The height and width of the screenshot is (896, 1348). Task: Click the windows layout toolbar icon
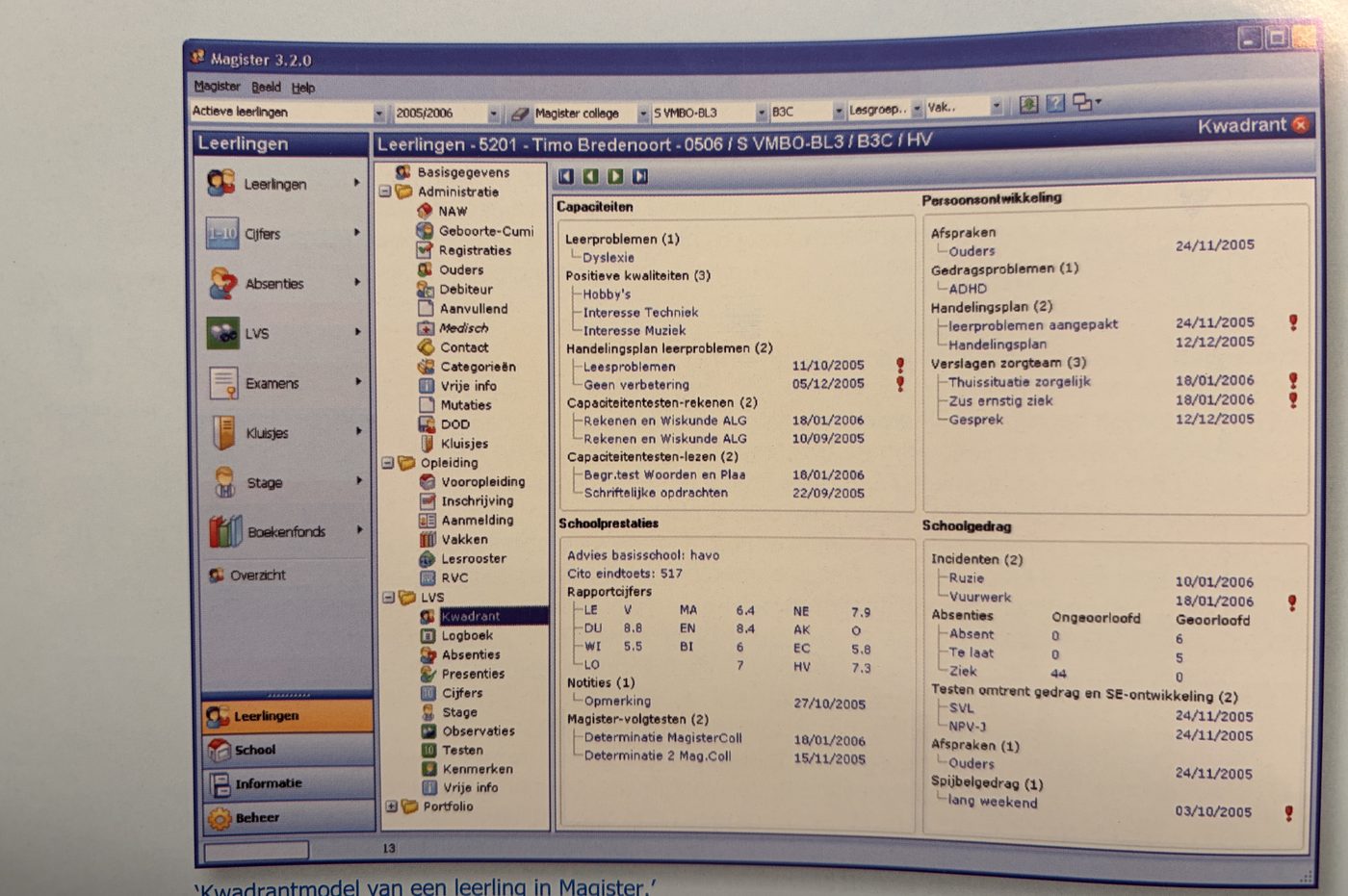point(1085,102)
